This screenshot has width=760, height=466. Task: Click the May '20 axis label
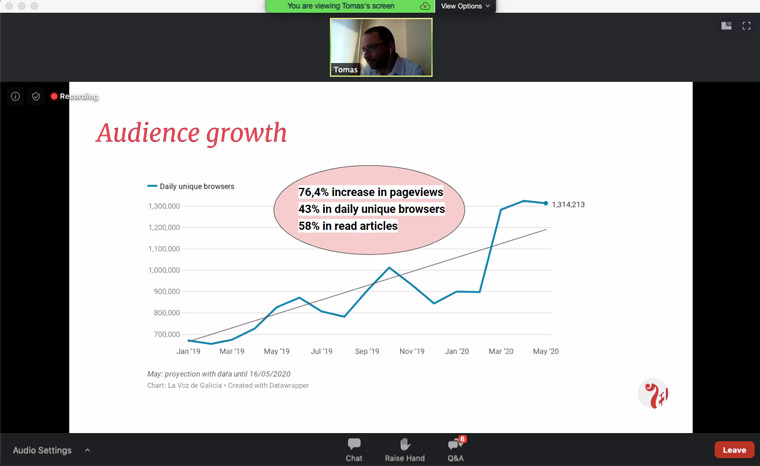coord(546,351)
